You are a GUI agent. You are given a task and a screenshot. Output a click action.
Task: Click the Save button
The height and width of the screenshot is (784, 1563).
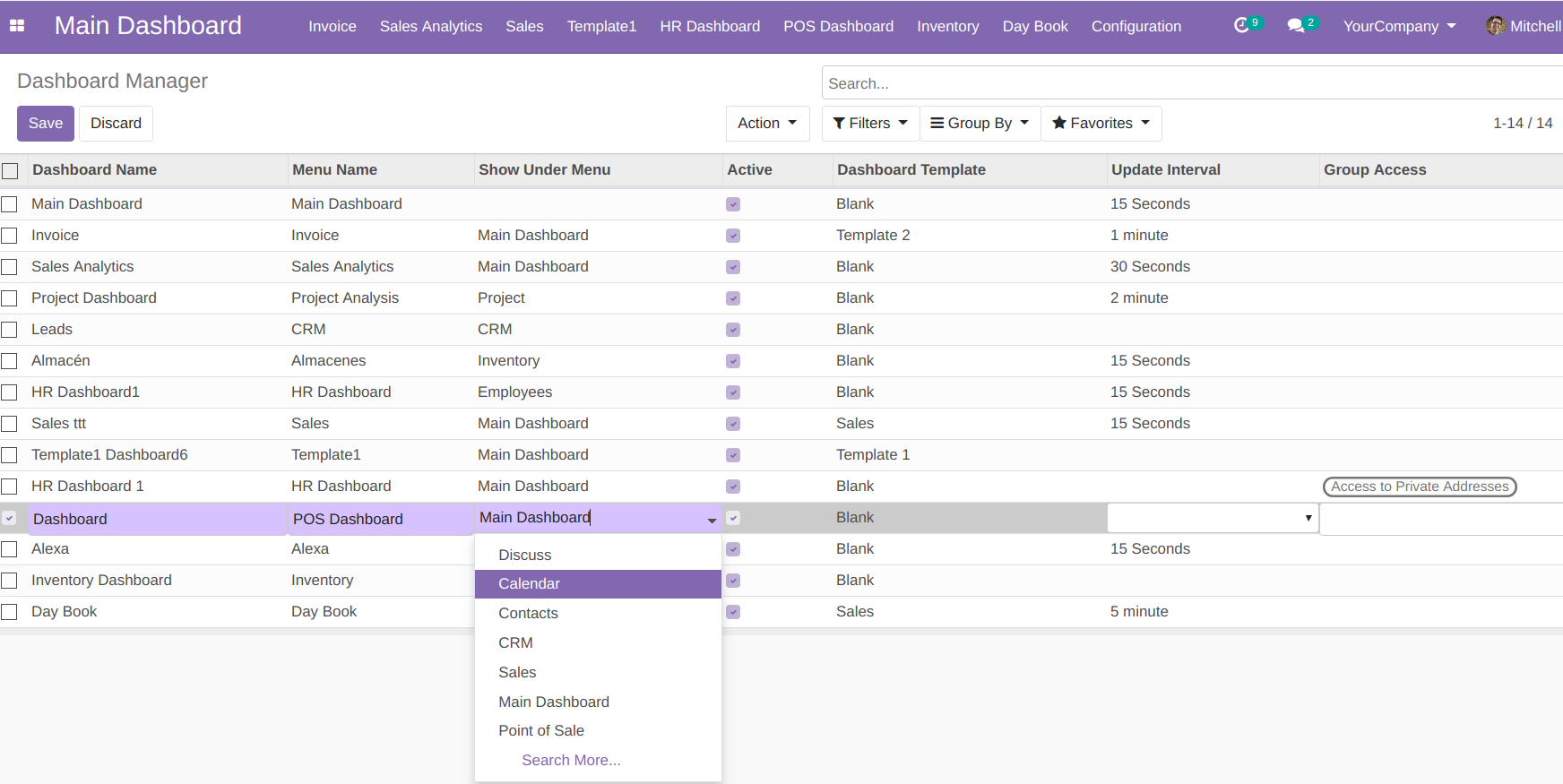coord(46,124)
